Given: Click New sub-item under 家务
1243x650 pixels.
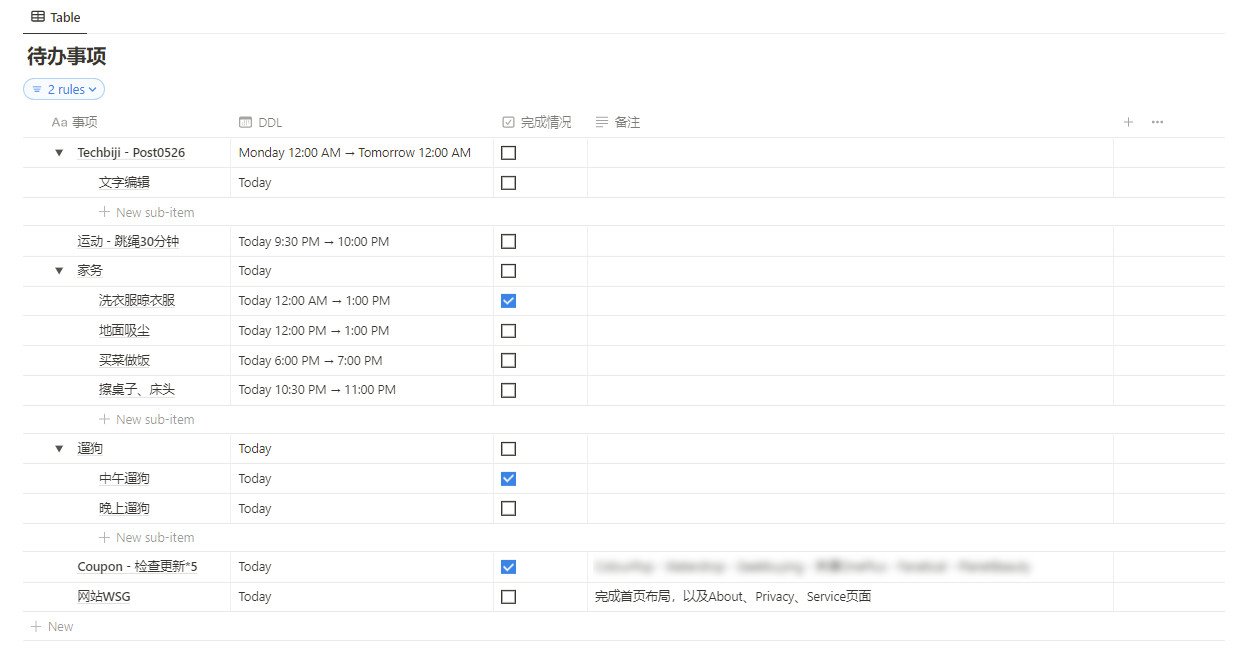Looking at the screenshot, I should pos(147,419).
